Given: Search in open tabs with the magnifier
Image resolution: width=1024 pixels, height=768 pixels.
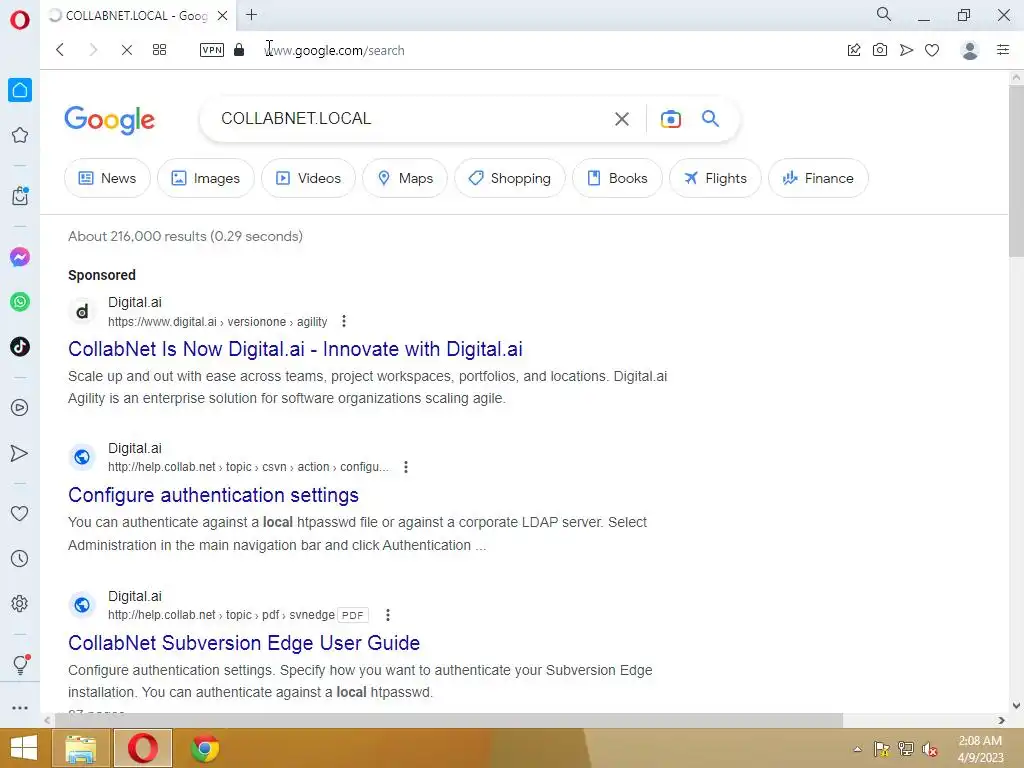Looking at the screenshot, I should (884, 14).
